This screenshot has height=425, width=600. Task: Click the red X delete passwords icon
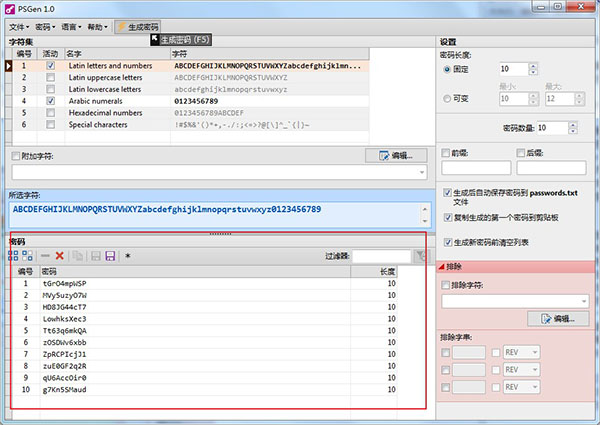click(60, 256)
